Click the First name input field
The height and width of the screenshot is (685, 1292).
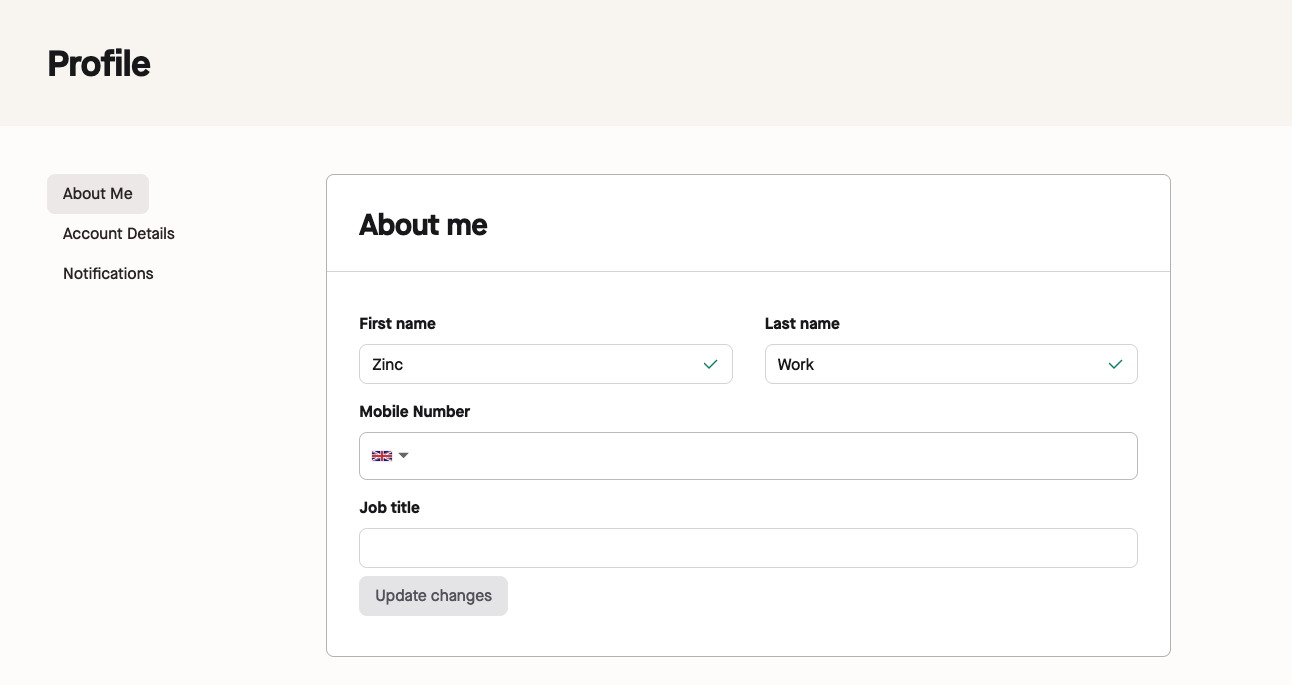click(546, 364)
